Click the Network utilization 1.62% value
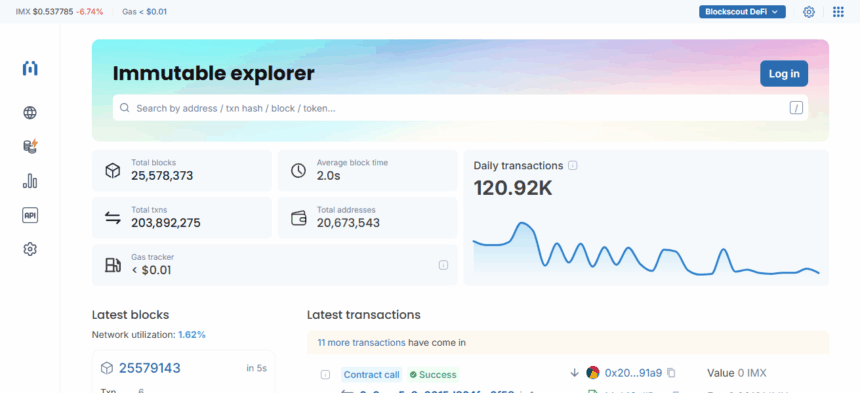Viewport: 860px width, 393px height. (192, 334)
